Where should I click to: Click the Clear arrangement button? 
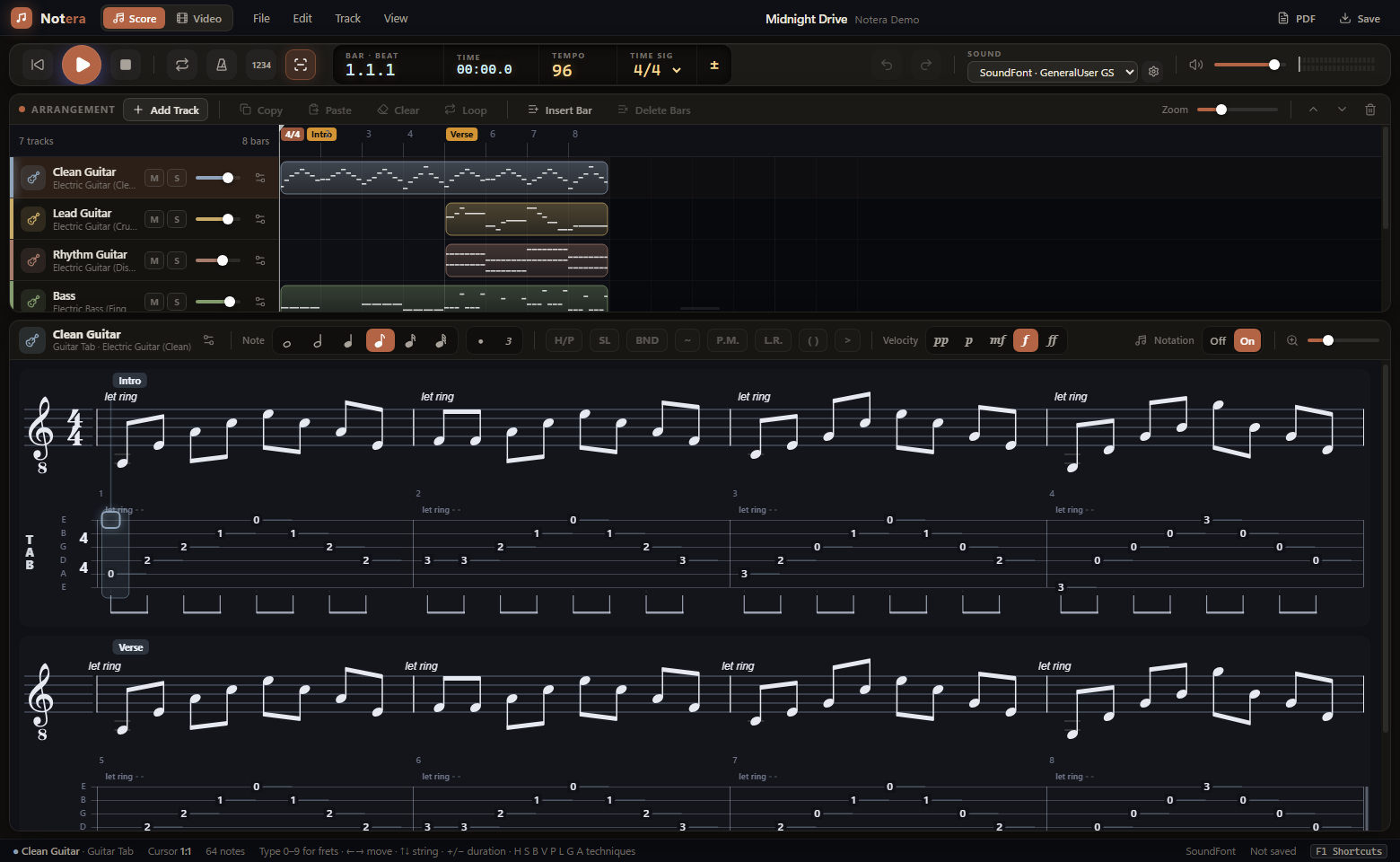398,110
